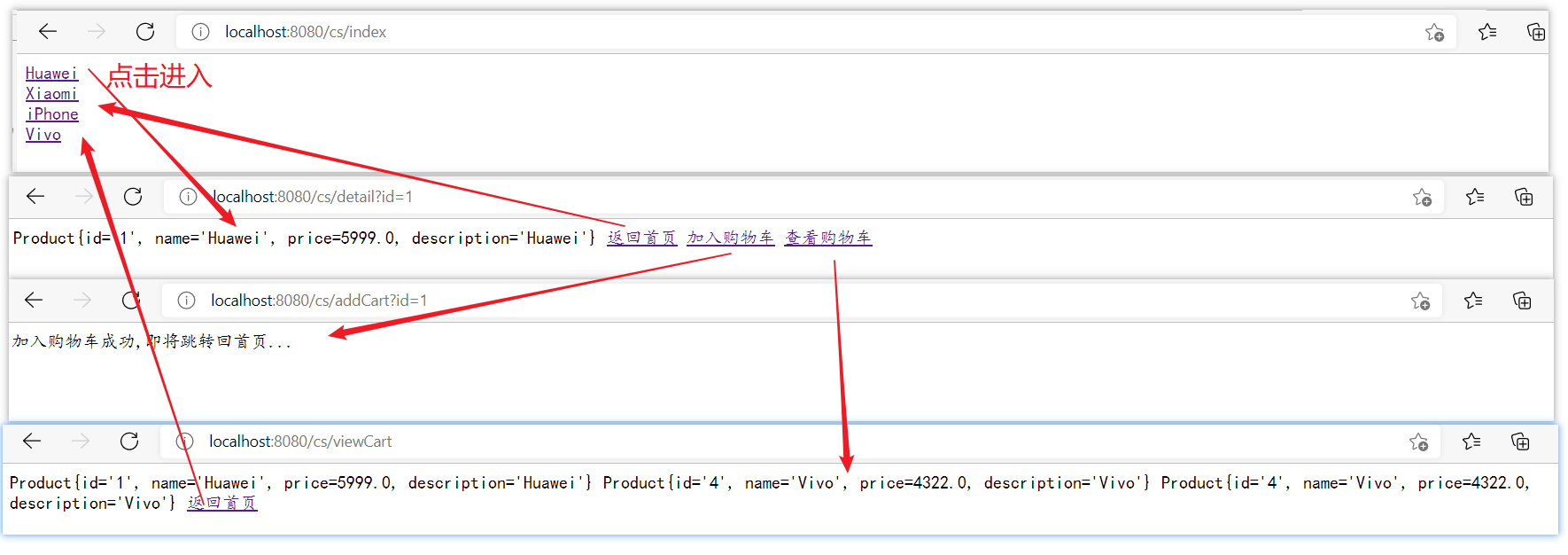Screen dimensions: 1568x555
Task: Add viewCart page to favorites star
Action: [x=1418, y=442]
